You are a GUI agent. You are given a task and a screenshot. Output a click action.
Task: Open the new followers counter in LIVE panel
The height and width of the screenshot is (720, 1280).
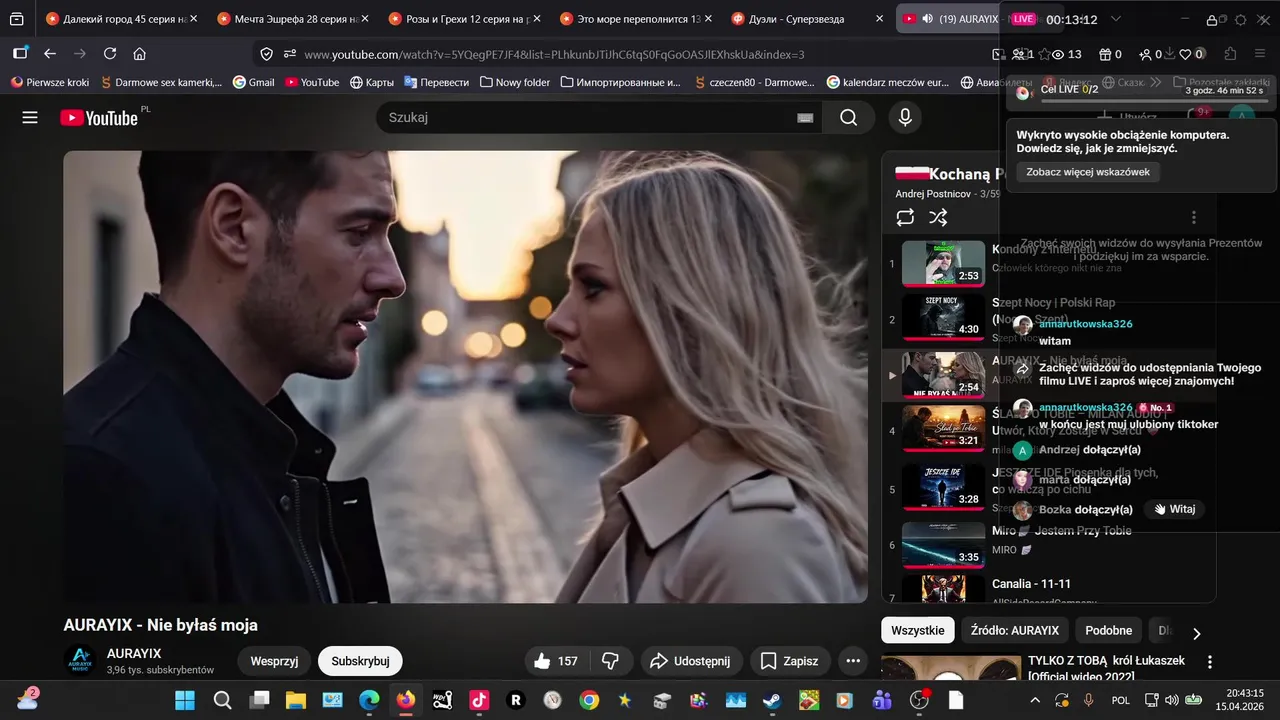click(1151, 54)
